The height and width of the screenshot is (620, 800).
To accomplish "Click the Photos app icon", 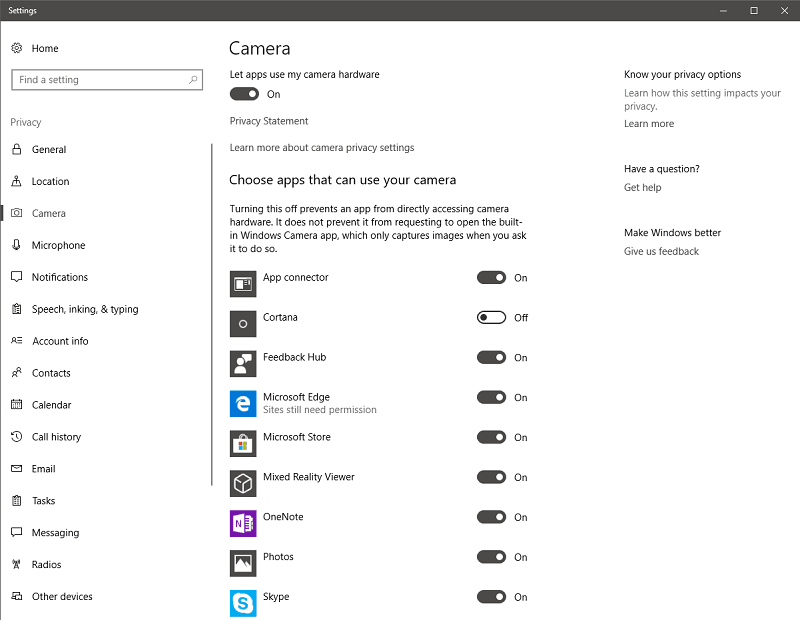I will (243, 563).
